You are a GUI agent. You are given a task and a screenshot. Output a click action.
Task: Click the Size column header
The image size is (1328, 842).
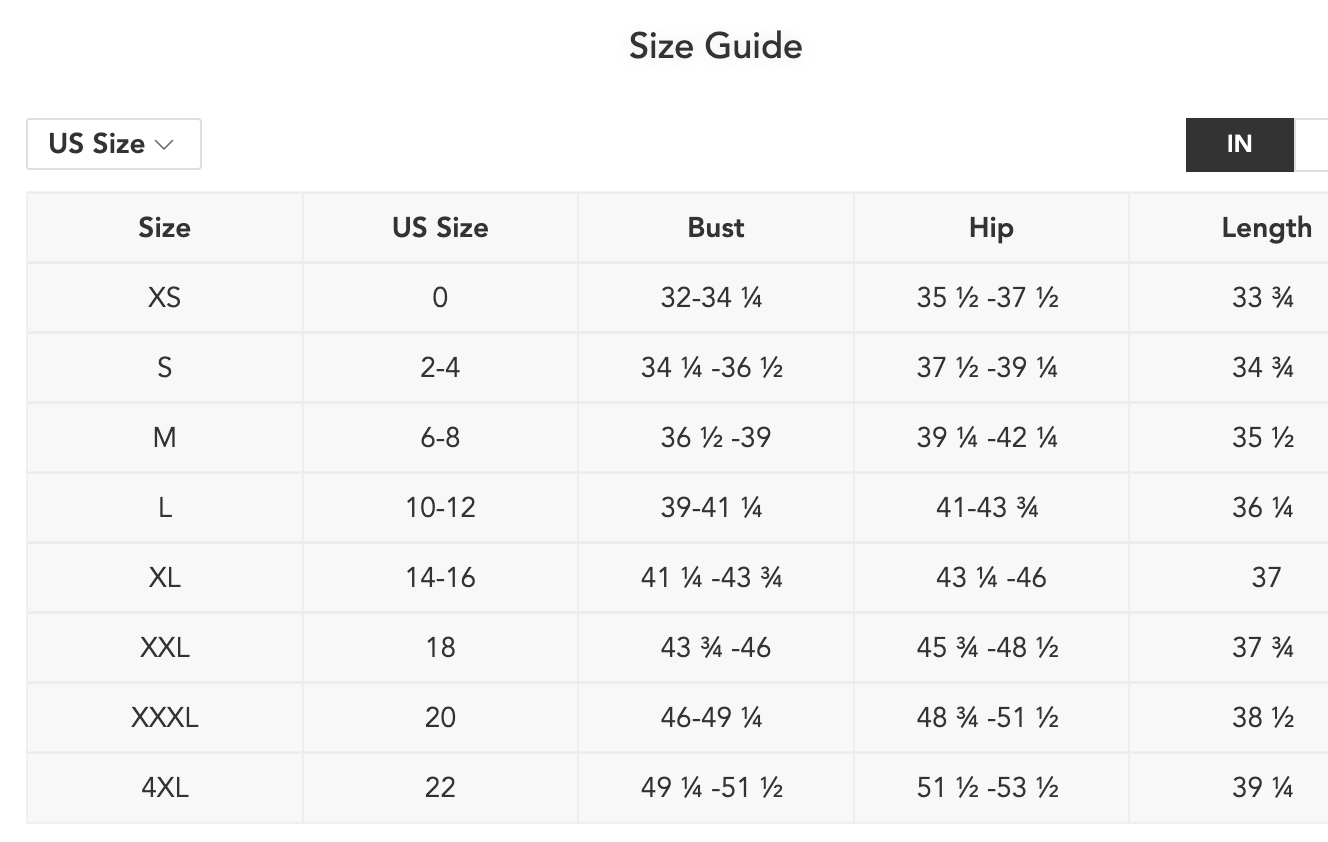[164, 228]
